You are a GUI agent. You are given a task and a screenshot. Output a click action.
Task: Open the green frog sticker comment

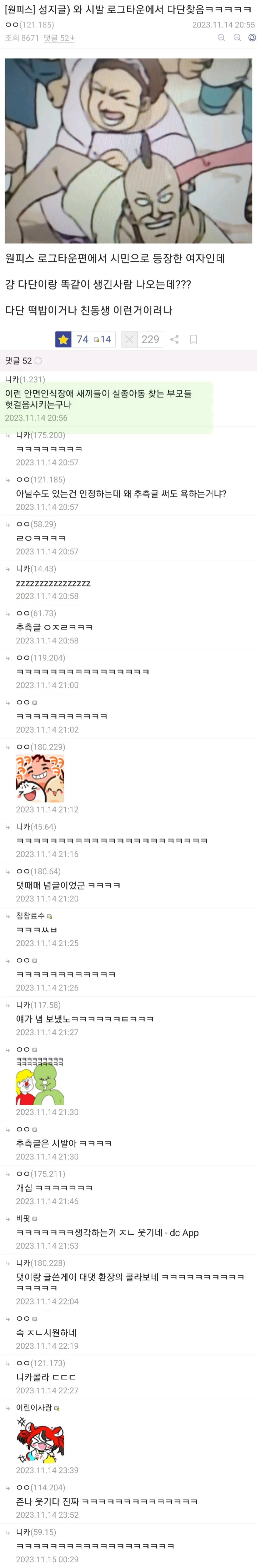click(40, 1081)
